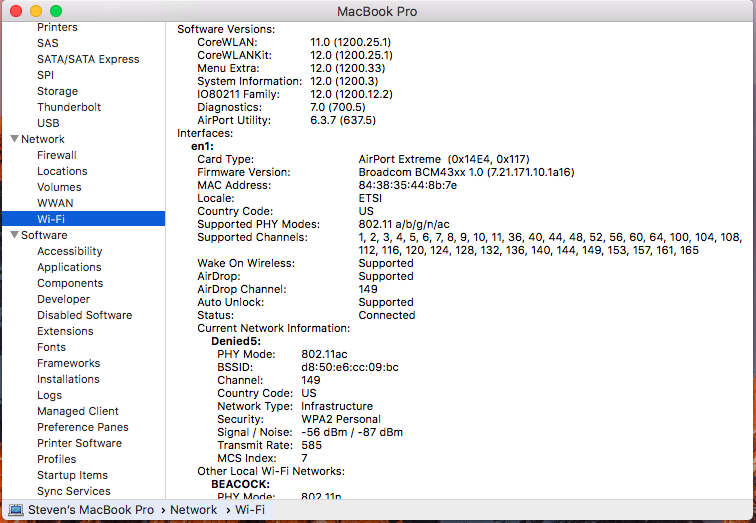Viewport: 756px width, 523px height.
Task: Select the Software category heading
Action: click(44, 235)
